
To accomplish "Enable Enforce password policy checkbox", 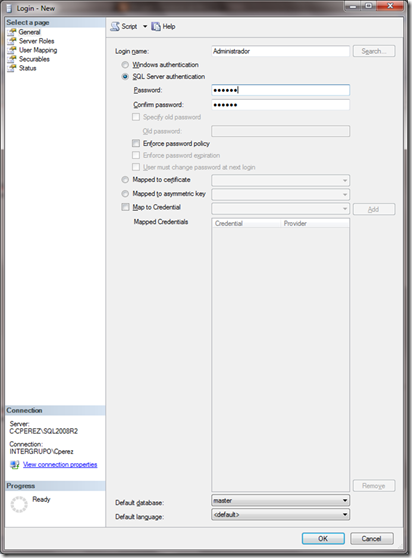I will (x=136, y=143).
